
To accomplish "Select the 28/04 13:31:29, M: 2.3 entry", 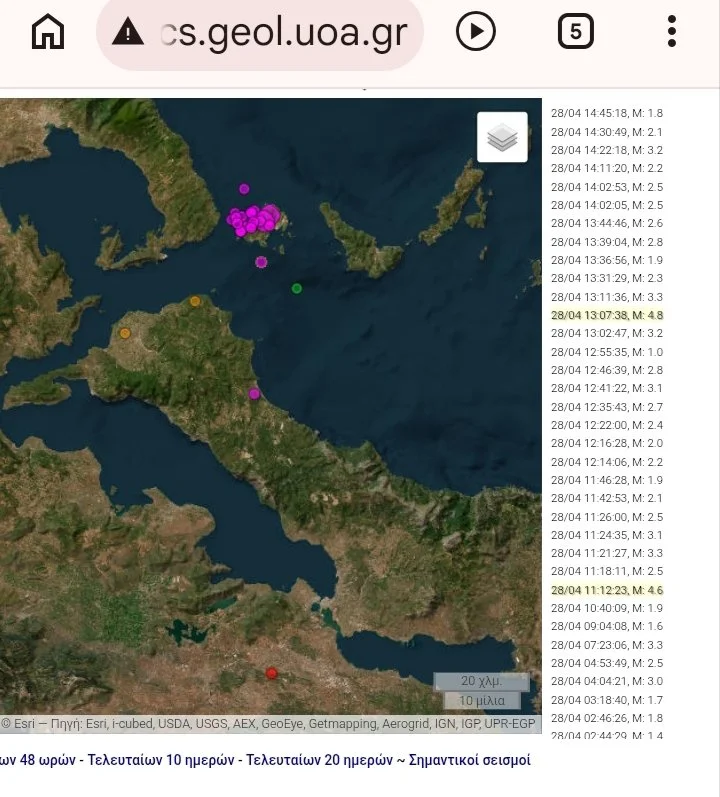I will tap(607, 278).
